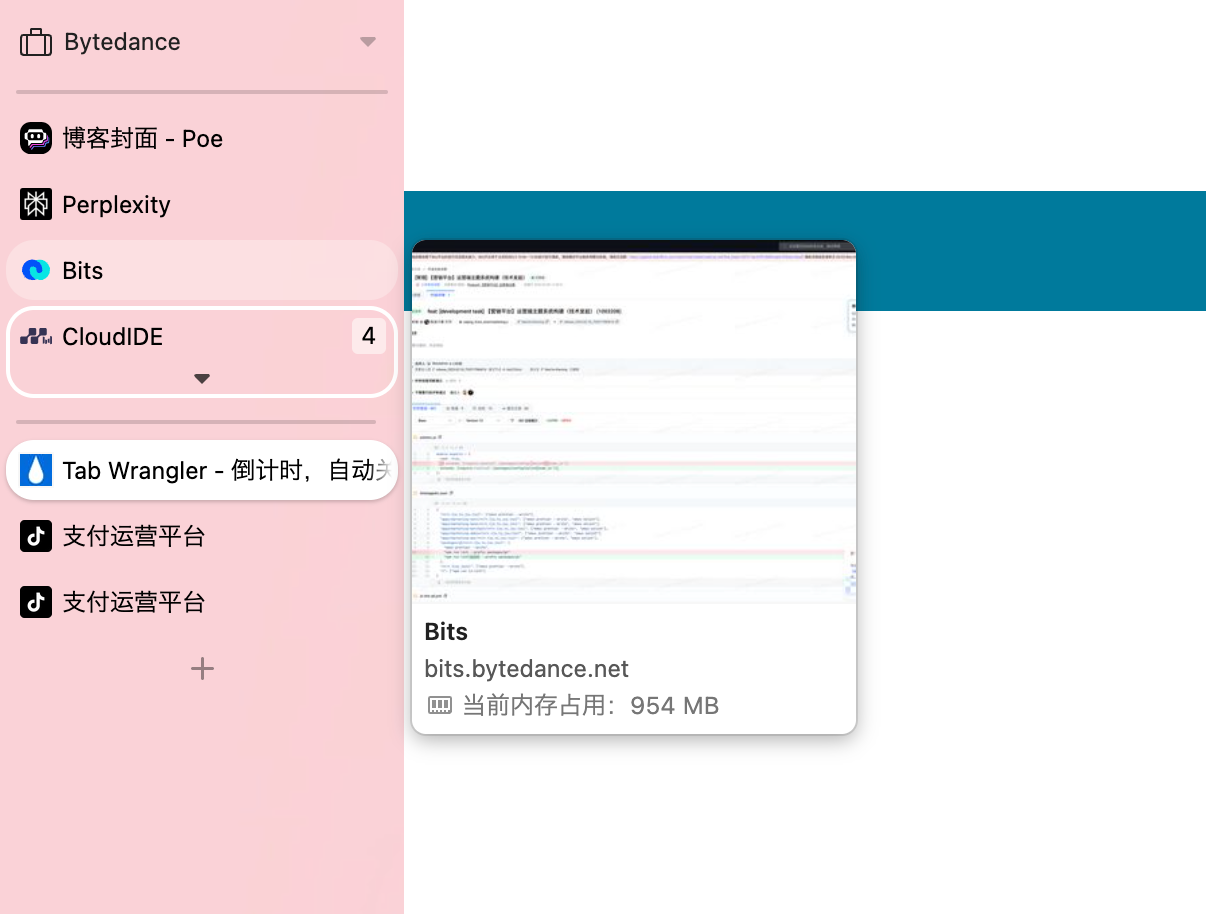This screenshot has height=914, width=1206.
Task: Select the Bits tab
Action: 202,270
